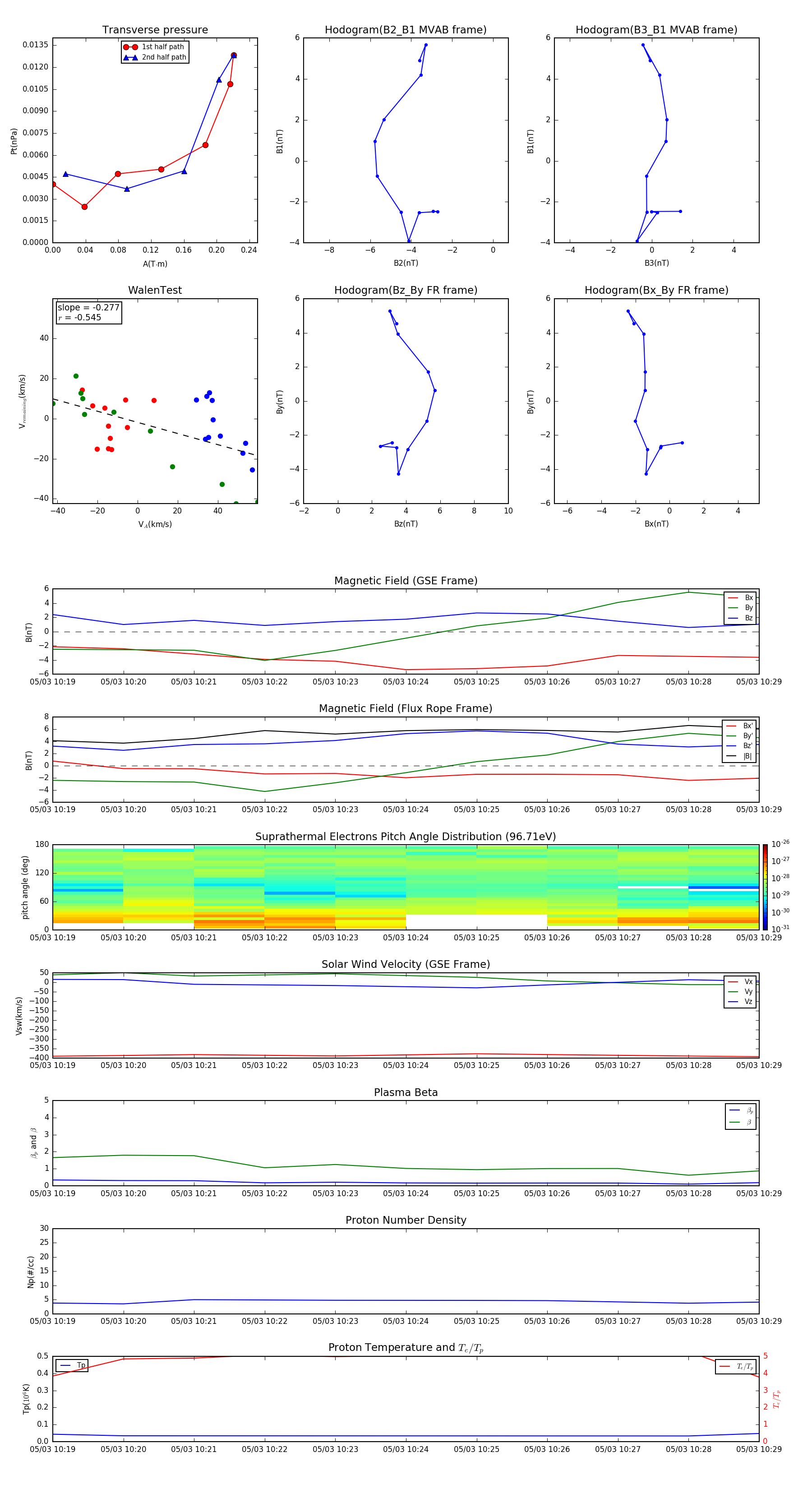Click the green beta line in Plasma Beta
This screenshot has height=1489, width=812.
click(406, 1169)
